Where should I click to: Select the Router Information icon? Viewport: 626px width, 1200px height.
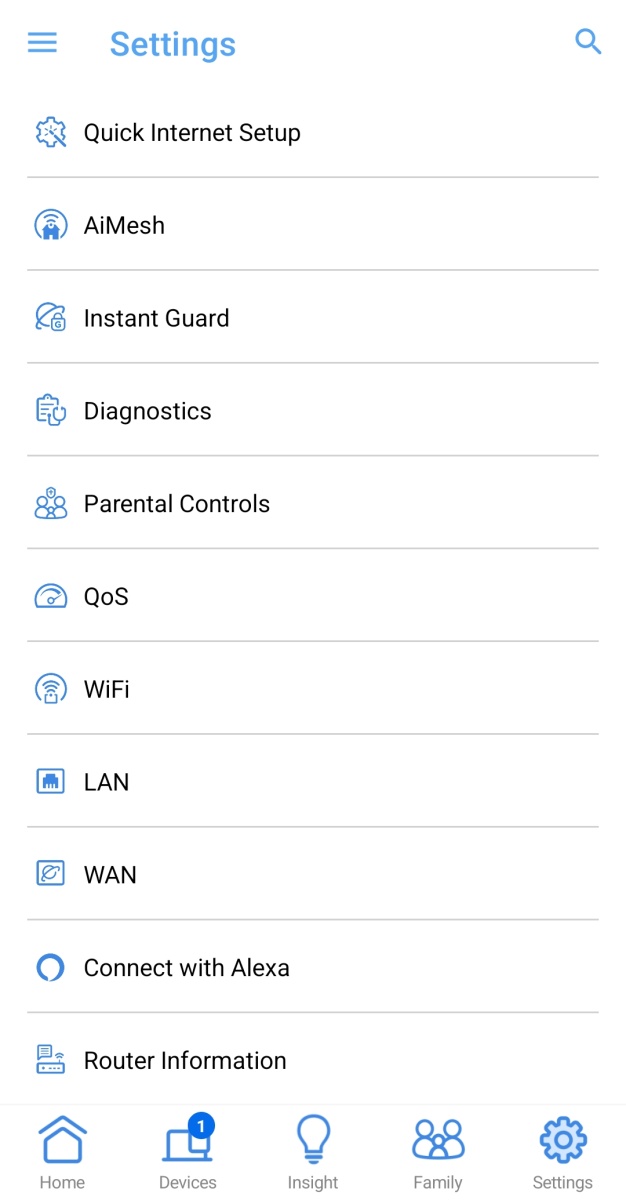tap(50, 1060)
